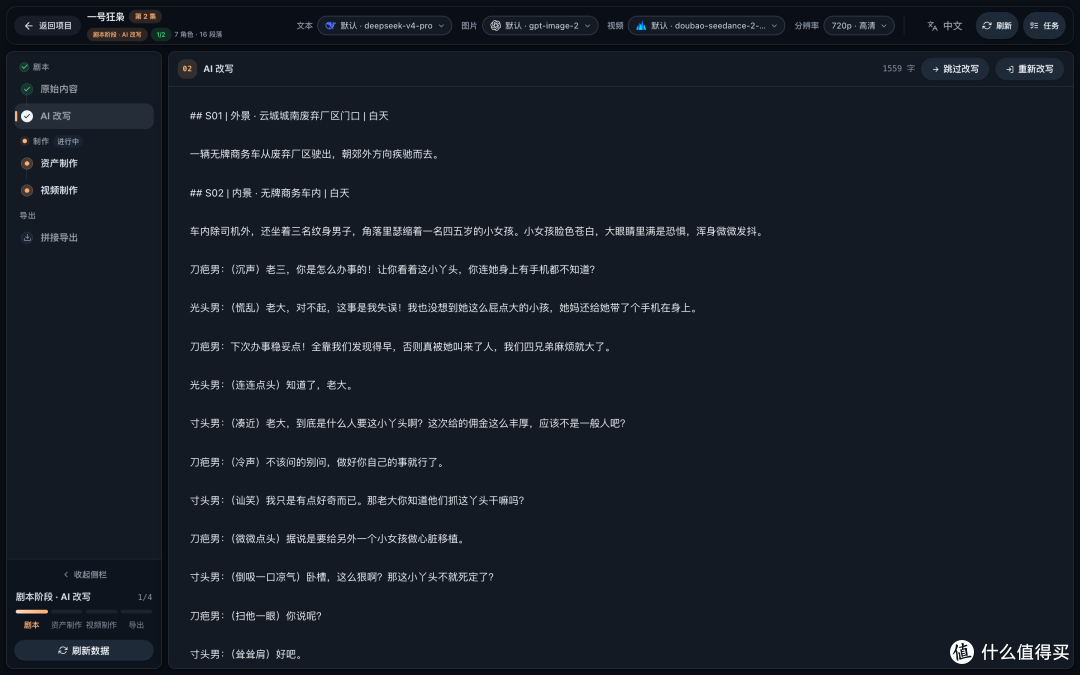Screen dimensions: 1080x675
Task: Select 原始内容 in the sidebar
Action: 84,89
